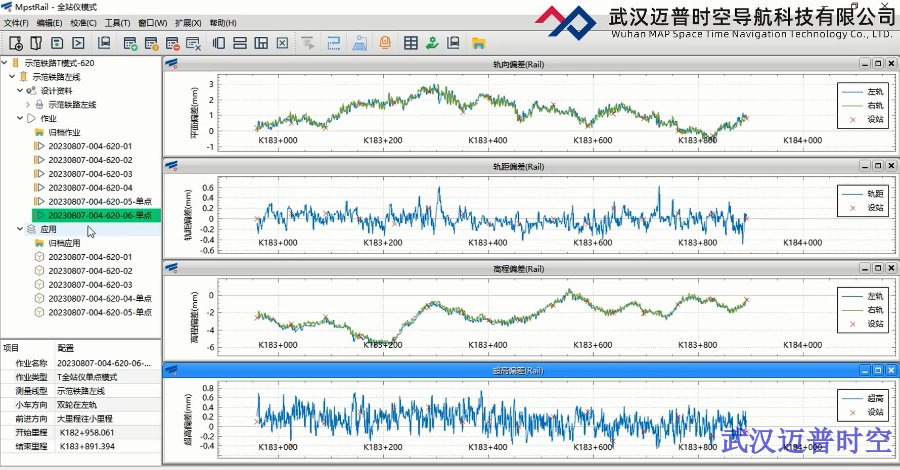The width and height of the screenshot is (900, 470).
Task: Maximize the 轨距偏差(Rail) chart panel
Action: (x=878, y=166)
